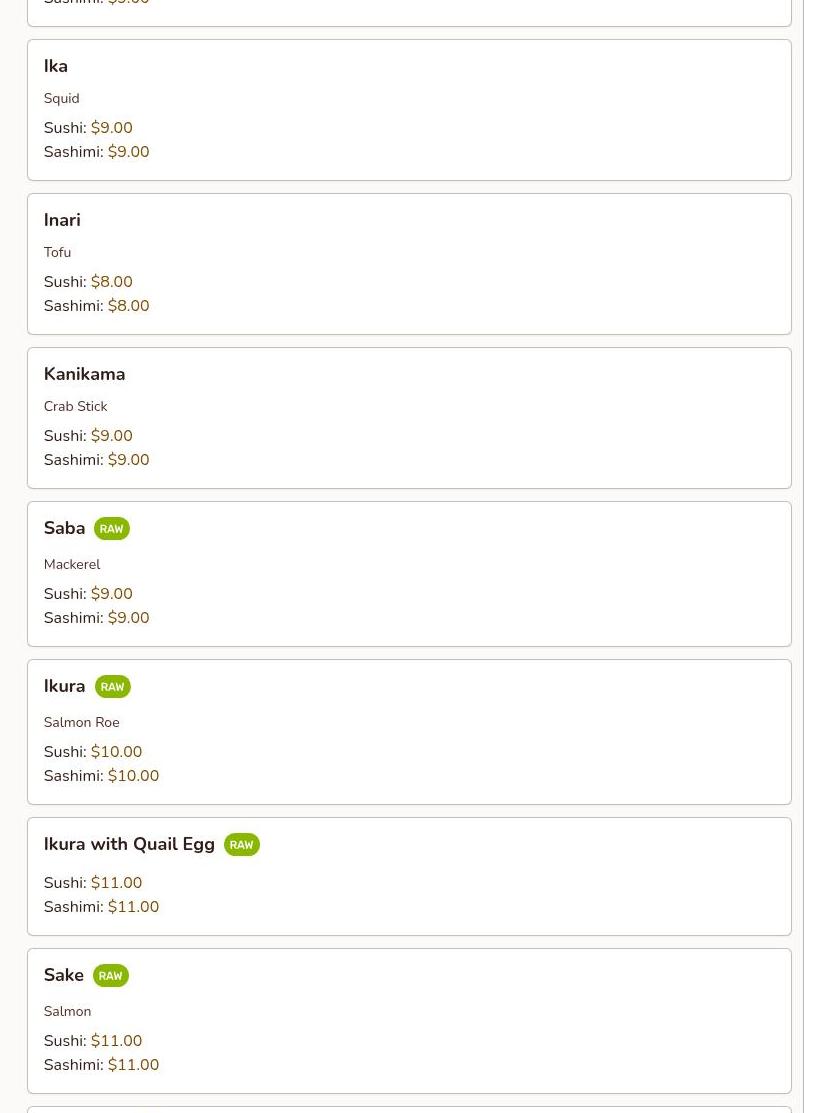824x1113 pixels.
Task: Choose Kanikama sushi price $9.00
Action: pos(111,436)
